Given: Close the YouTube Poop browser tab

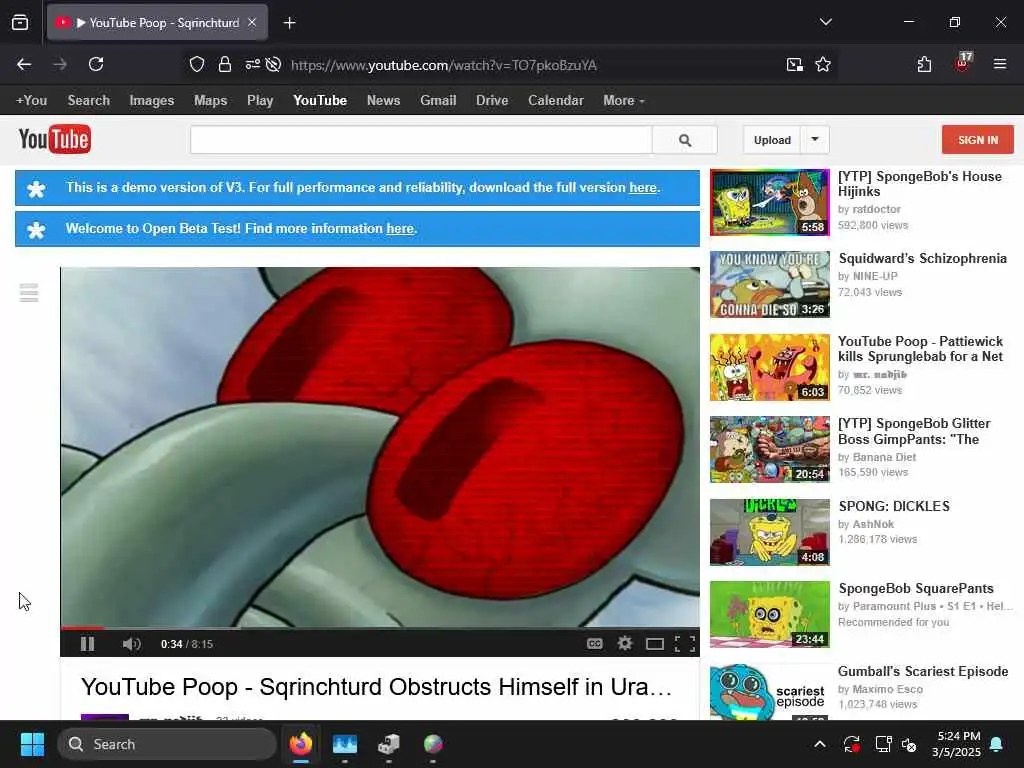Looking at the screenshot, I should [252, 22].
